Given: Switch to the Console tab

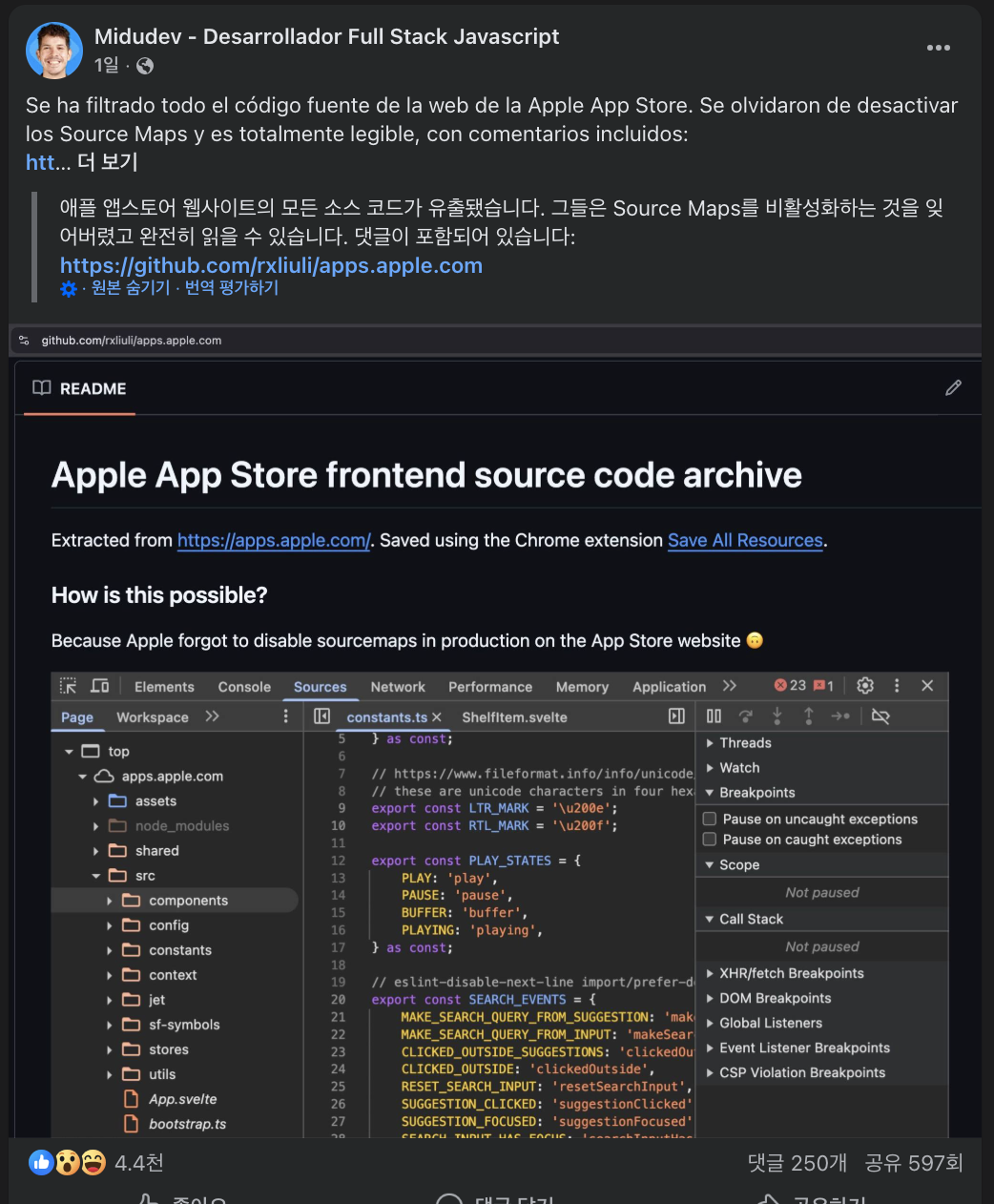Looking at the screenshot, I should click(x=244, y=687).
